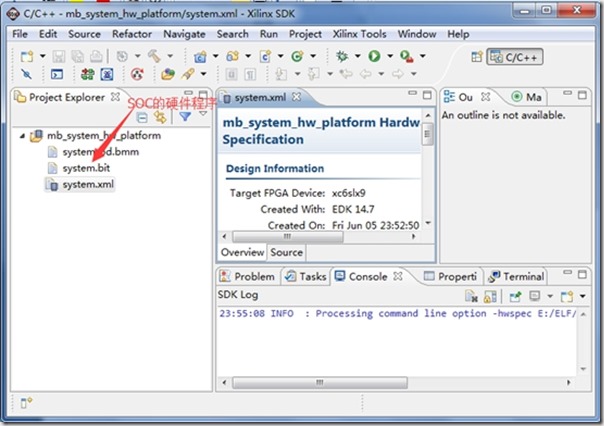Switch to the C/C++ perspective button
The width and height of the screenshot is (604, 426).
coord(515,56)
